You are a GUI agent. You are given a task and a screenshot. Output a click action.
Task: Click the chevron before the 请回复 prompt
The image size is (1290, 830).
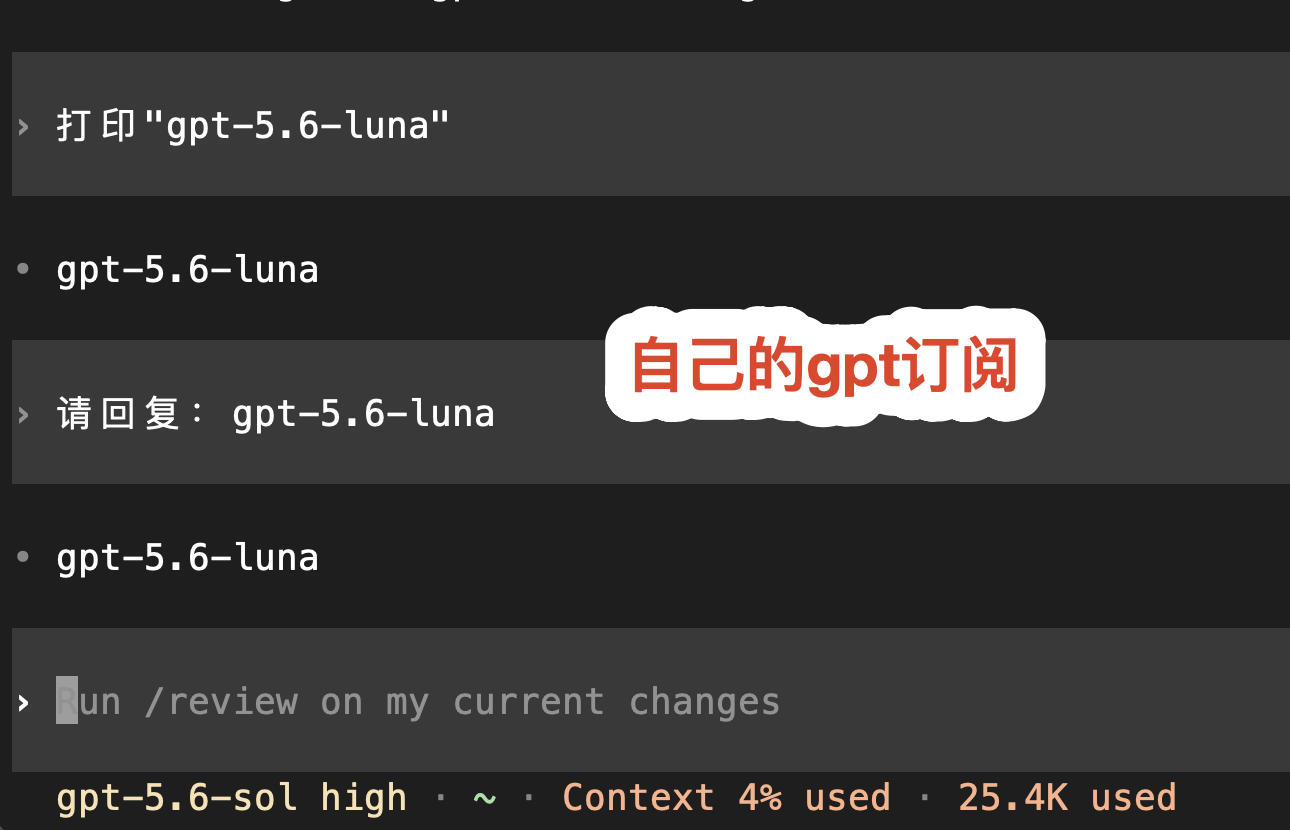click(x=23, y=414)
